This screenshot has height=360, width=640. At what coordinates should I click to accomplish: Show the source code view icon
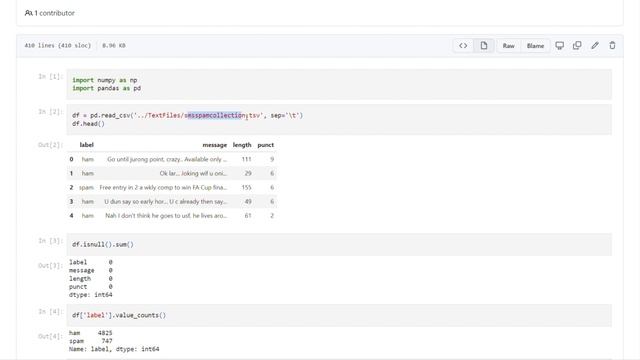[463, 46]
